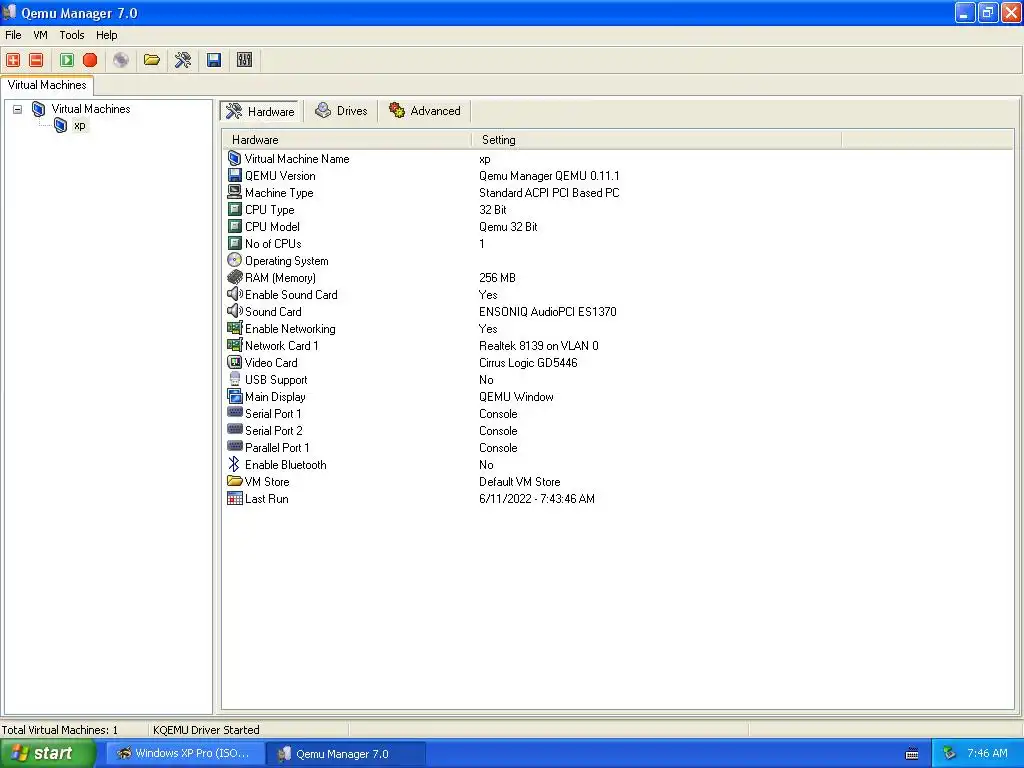Click 'KQEMU Driver Started' status bar text
1024x768 pixels.
point(206,729)
